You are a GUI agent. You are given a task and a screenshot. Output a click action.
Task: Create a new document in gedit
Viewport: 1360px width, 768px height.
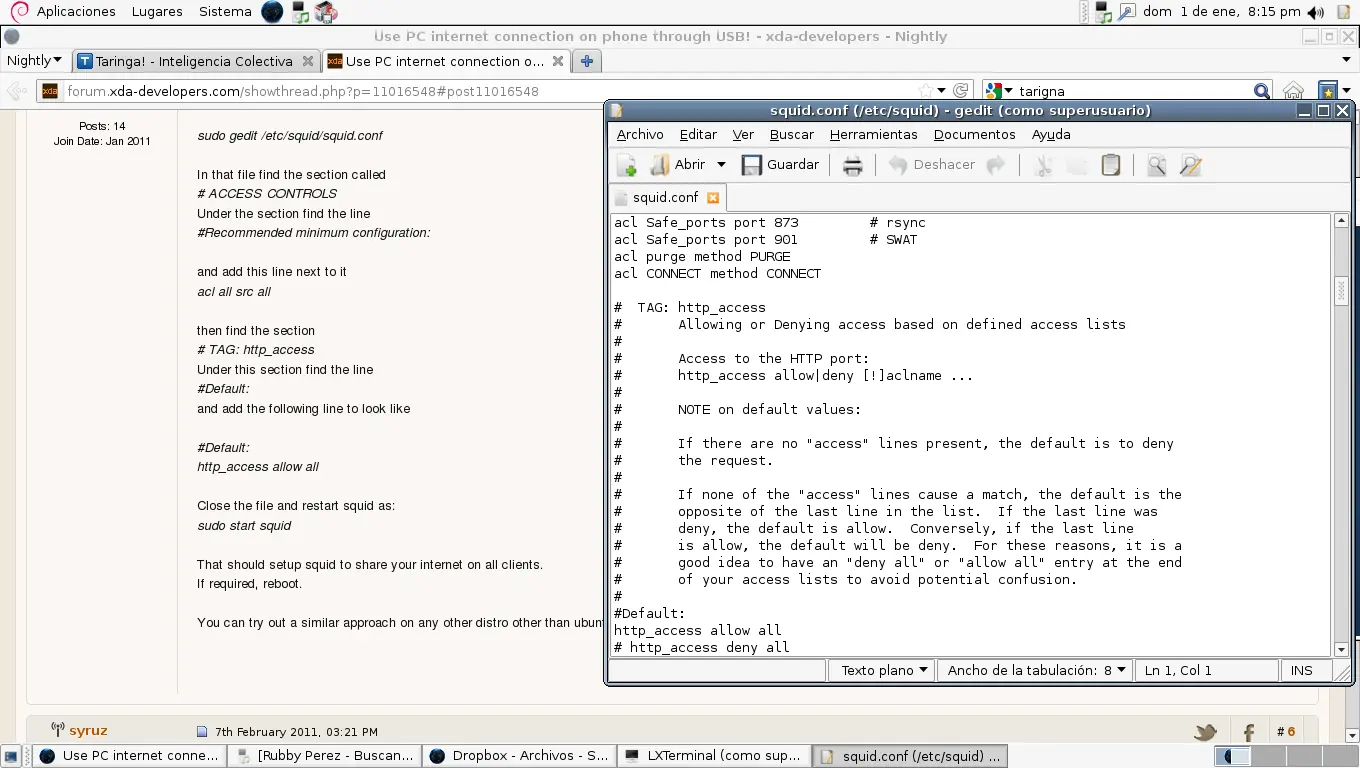pyautogui.click(x=627, y=165)
